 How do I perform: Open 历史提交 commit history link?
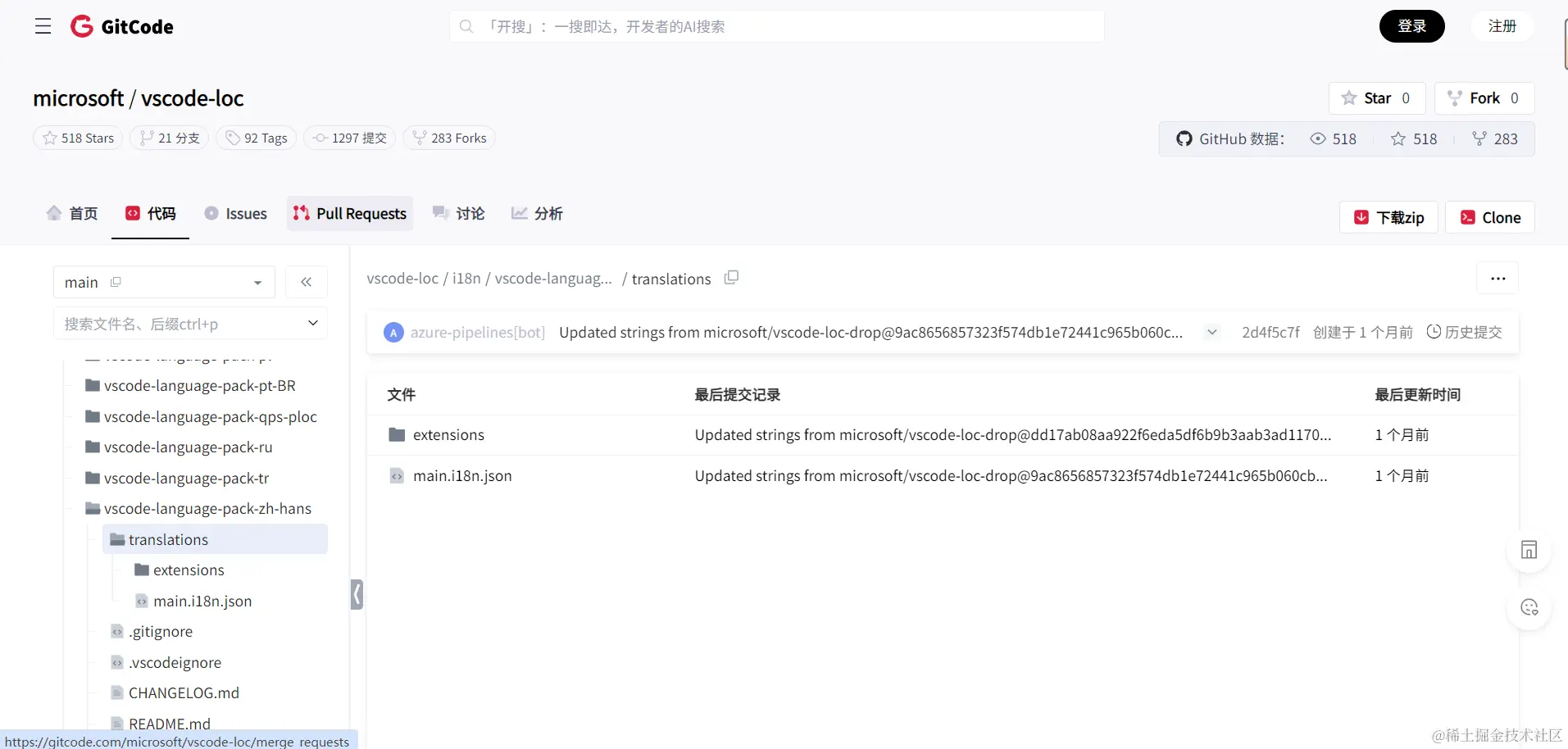click(1465, 332)
